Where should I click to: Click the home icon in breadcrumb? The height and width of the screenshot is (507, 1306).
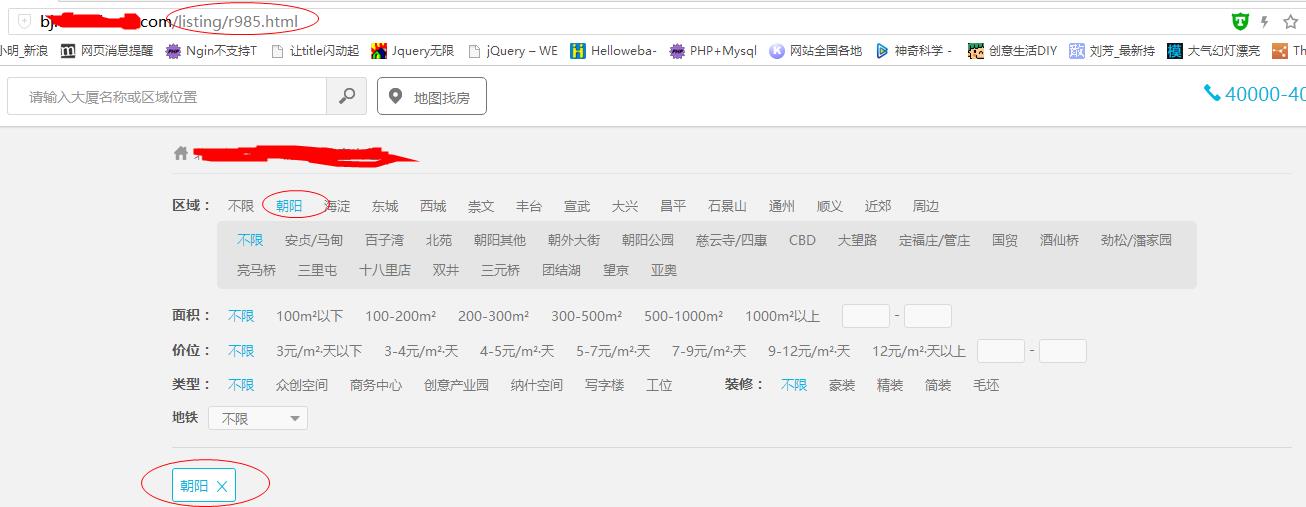pyautogui.click(x=181, y=153)
